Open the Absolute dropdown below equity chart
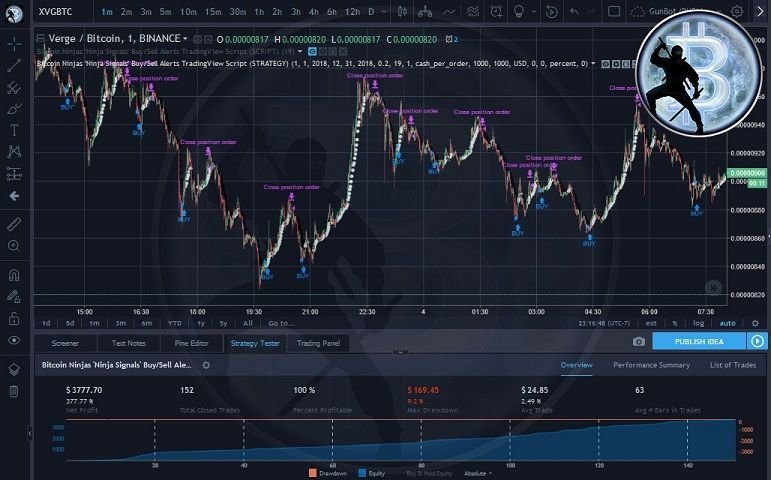The height and width of the screenshot is (480, 771). click(478, 474)
